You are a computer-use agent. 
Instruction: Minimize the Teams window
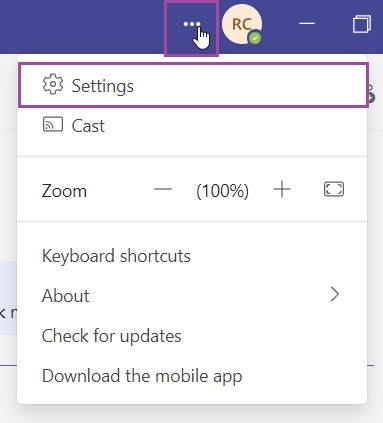307,24
